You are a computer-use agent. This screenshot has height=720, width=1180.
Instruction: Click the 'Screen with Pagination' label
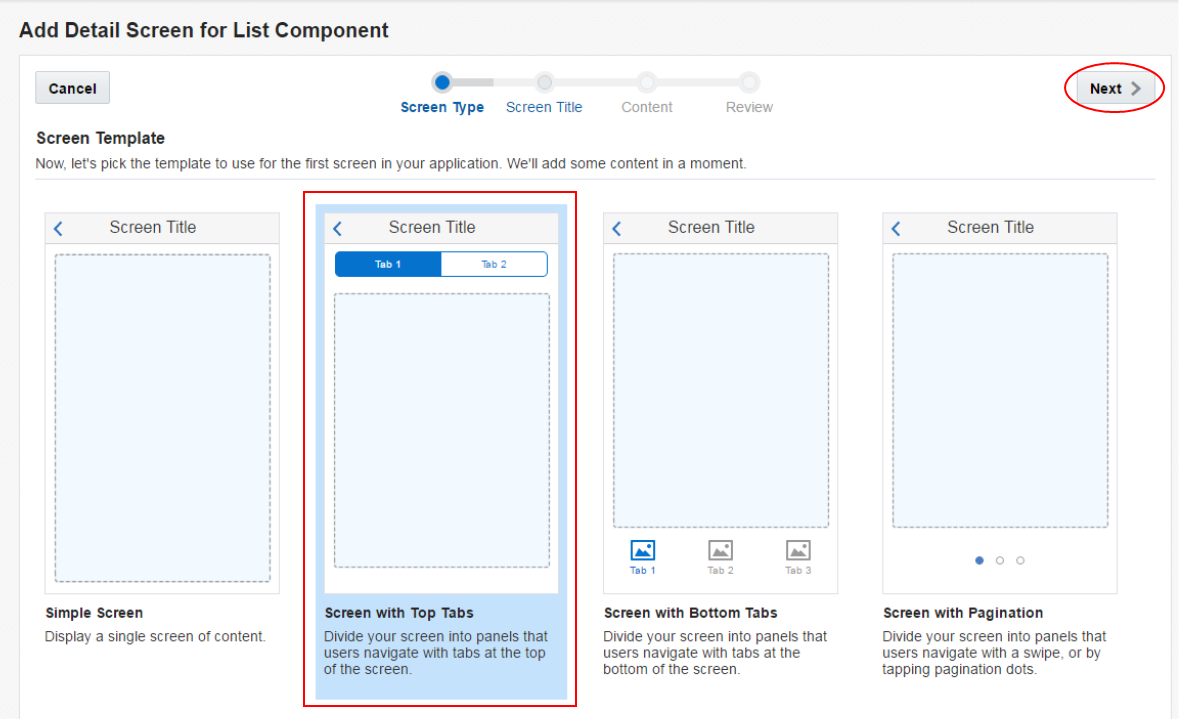coord(963,613)
